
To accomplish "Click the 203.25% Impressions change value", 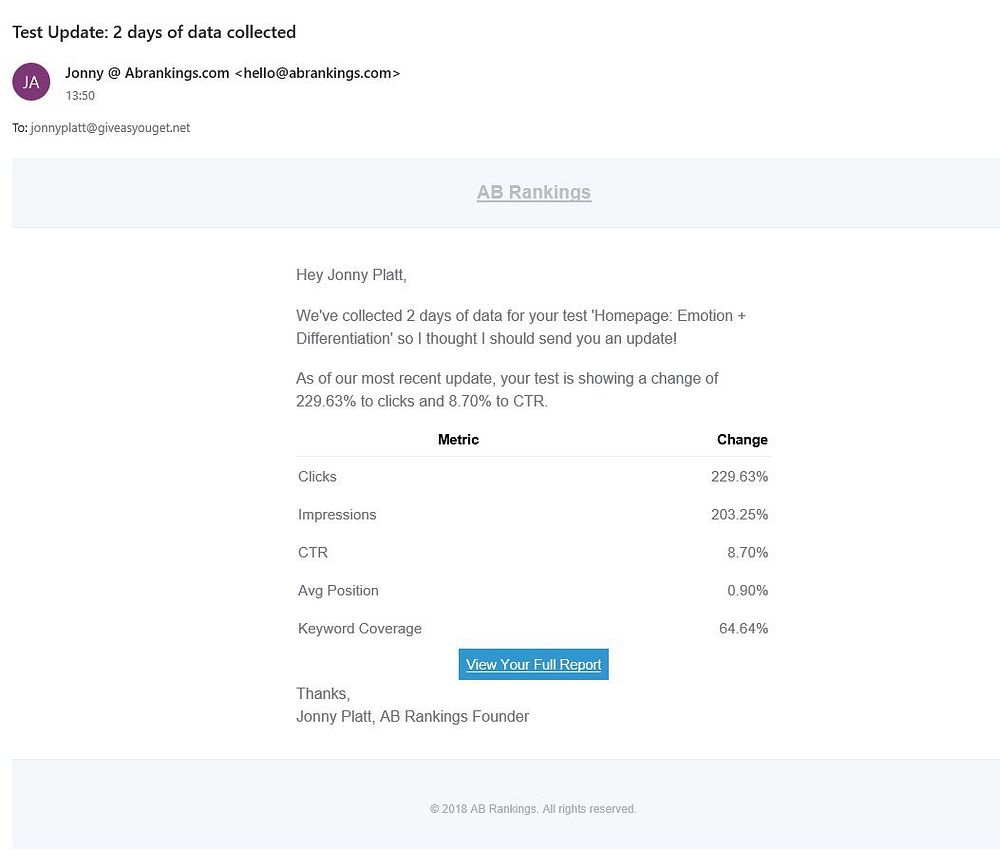I will 739,515.
